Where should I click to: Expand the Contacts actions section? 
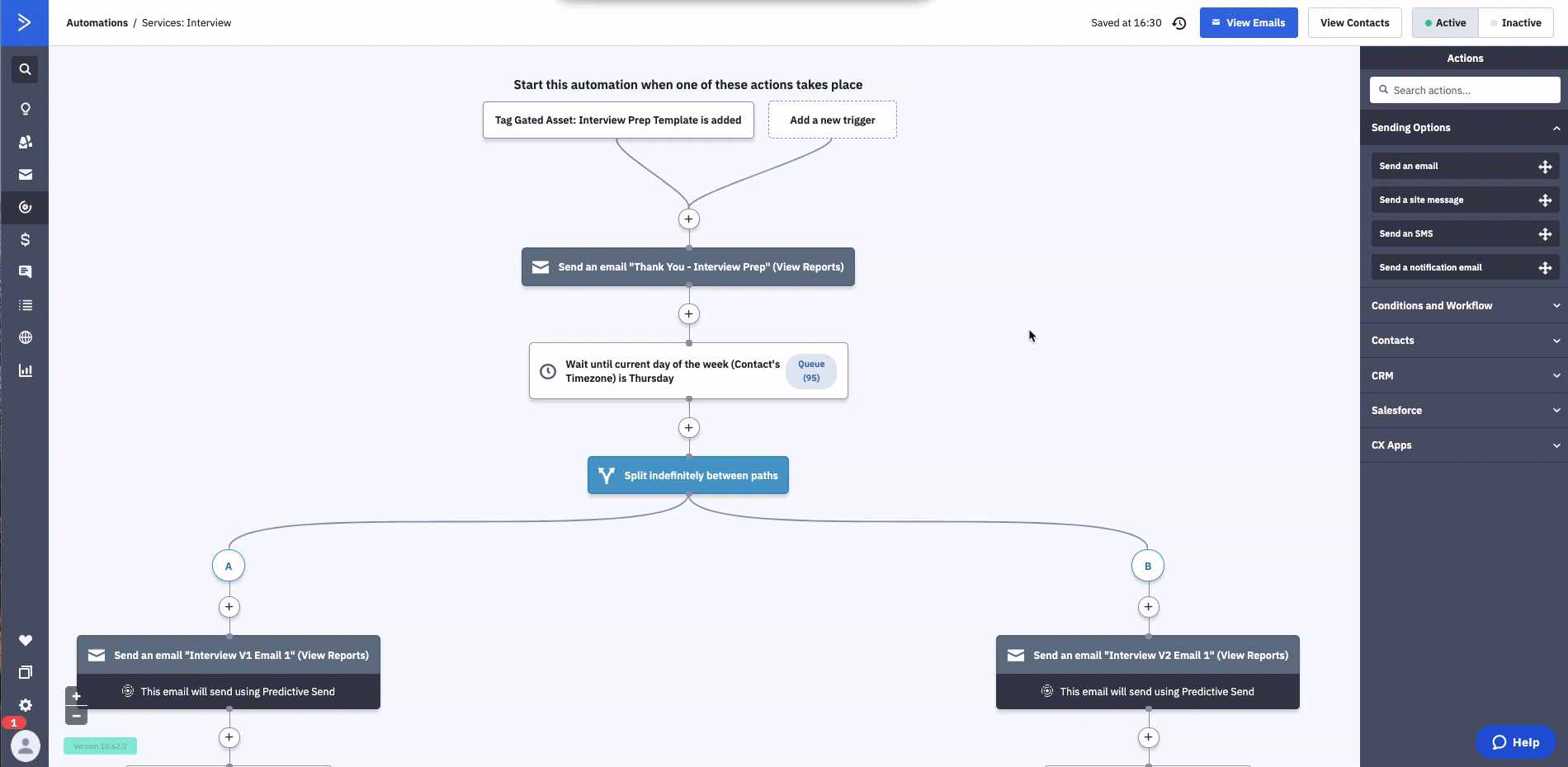coord(1464,341)
